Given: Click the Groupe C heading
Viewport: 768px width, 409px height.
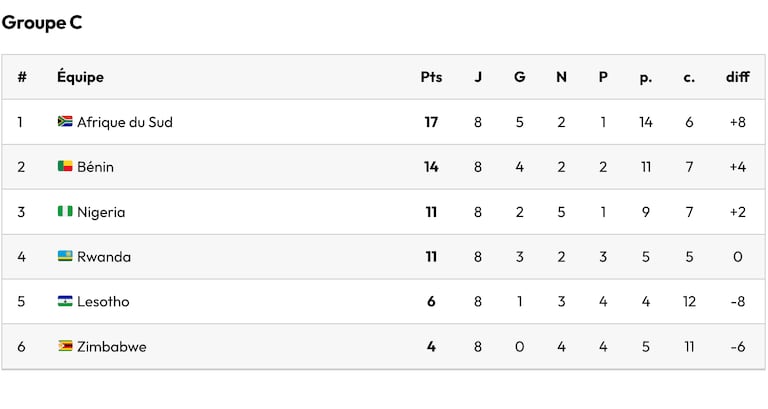Looking at the screenshot, I should coord(42,23).
